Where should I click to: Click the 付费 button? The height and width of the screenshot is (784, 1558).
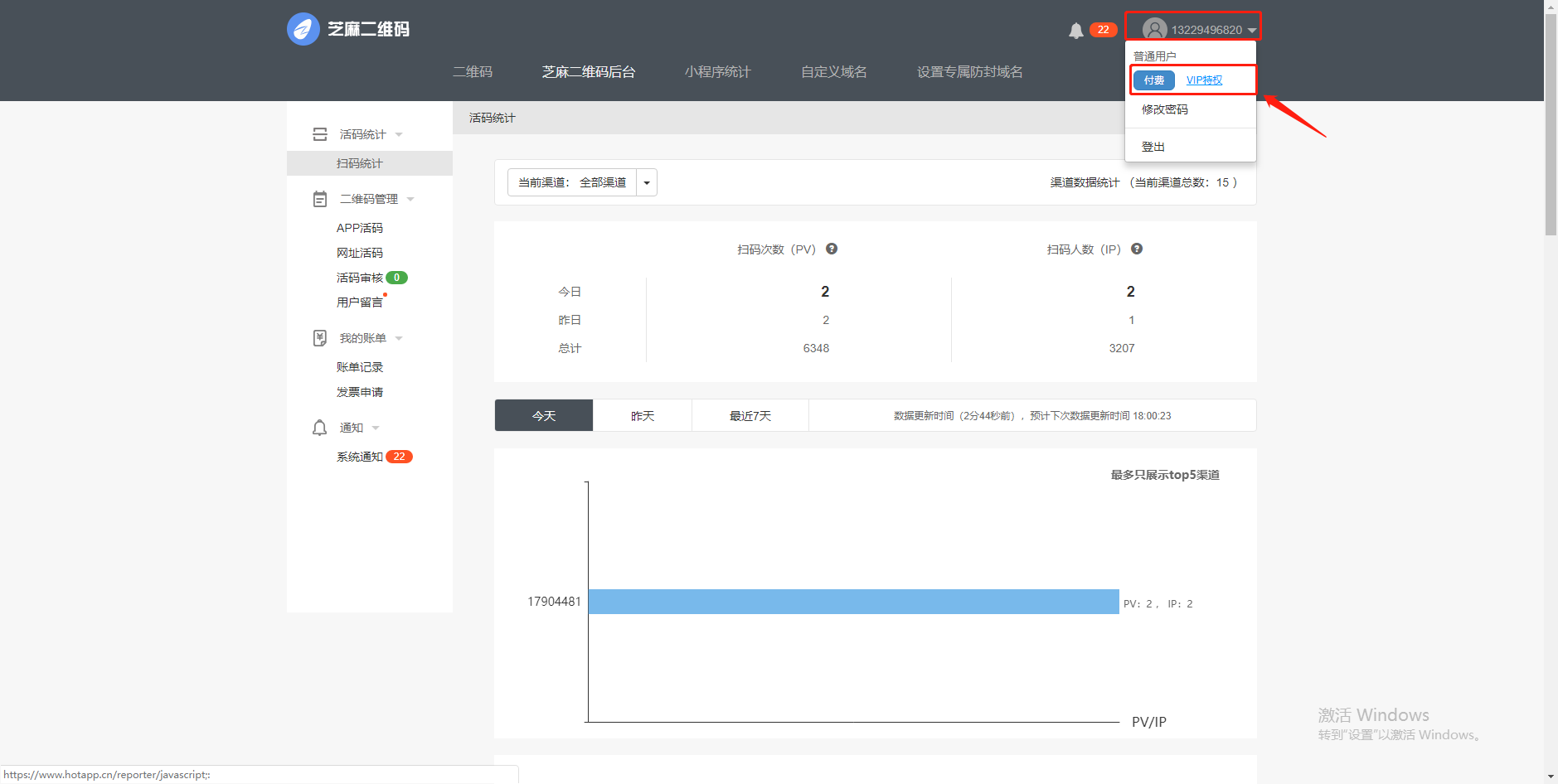pos(1153,80)
